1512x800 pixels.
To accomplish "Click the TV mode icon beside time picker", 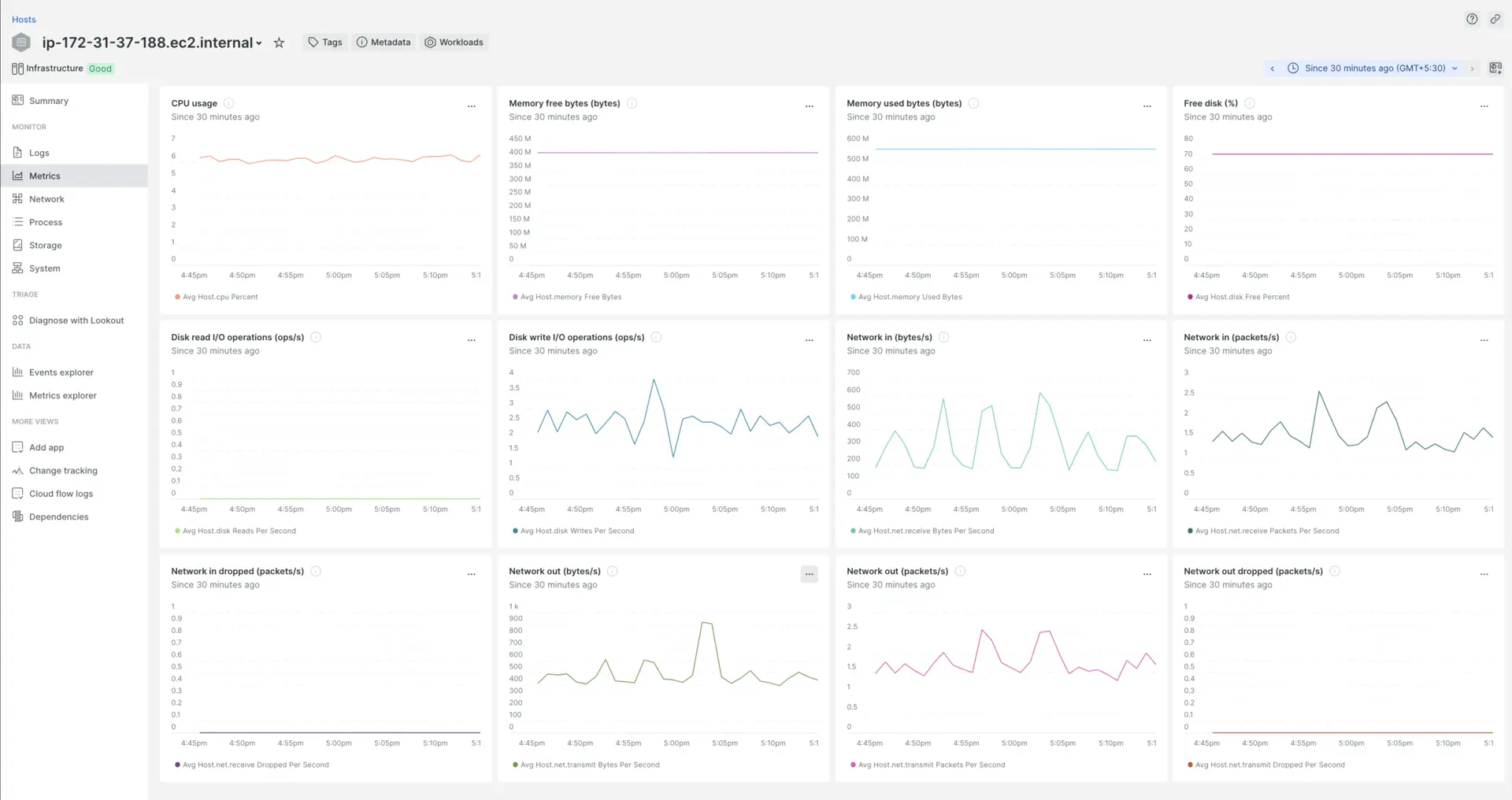I will pos(1495,69).
